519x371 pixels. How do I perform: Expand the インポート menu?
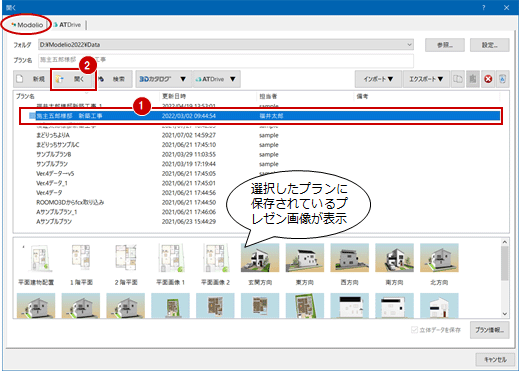378,79
